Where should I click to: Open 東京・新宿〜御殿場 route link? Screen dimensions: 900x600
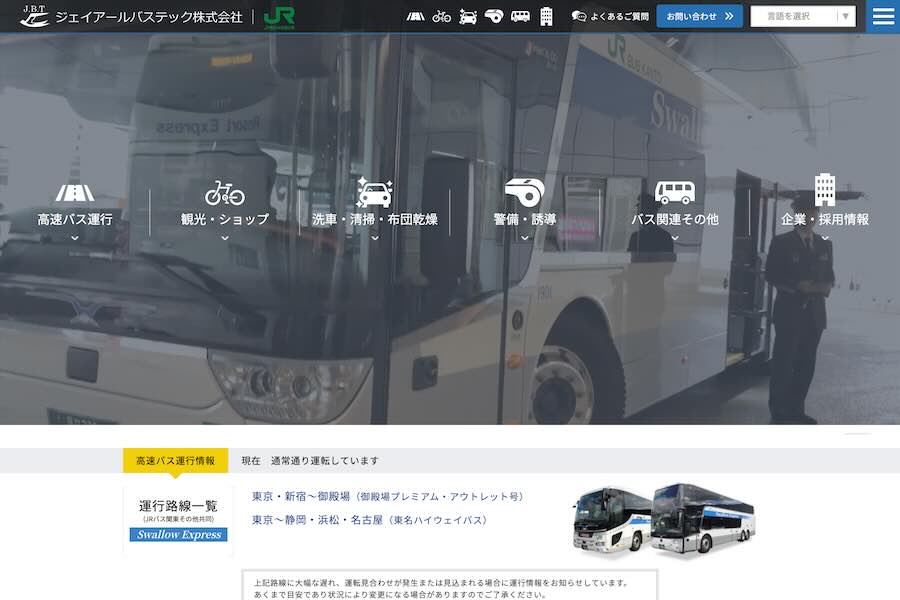[389, 497]
